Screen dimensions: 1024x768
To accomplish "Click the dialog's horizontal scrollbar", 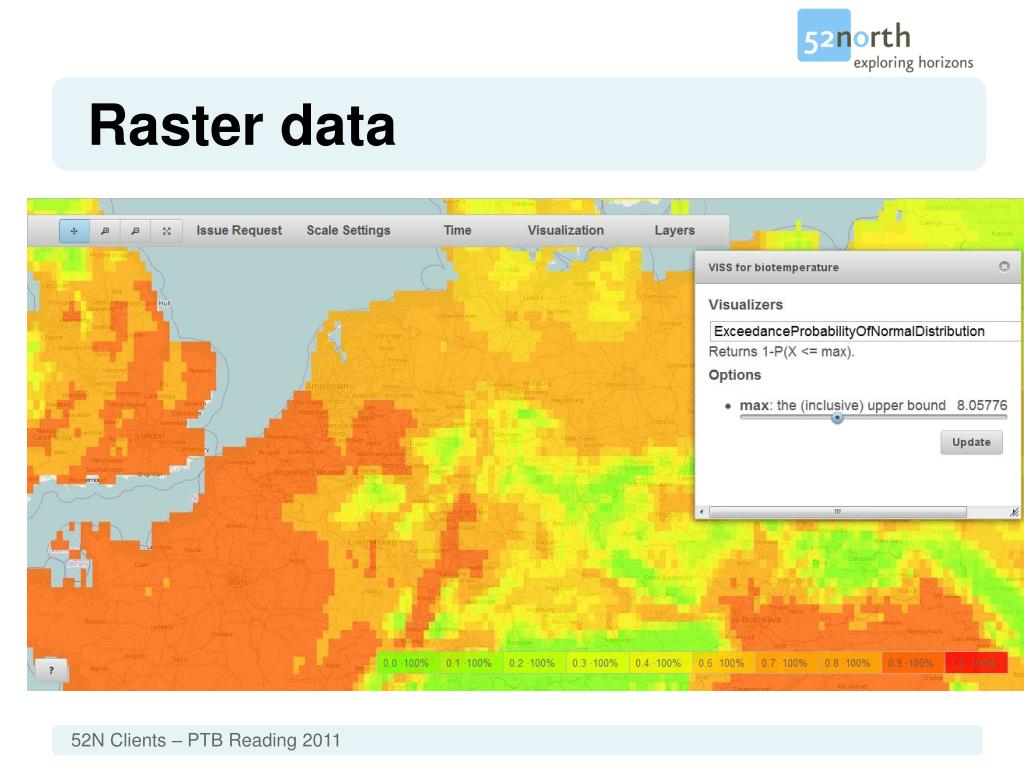I will pyautogui.click(x=837, y=512).
